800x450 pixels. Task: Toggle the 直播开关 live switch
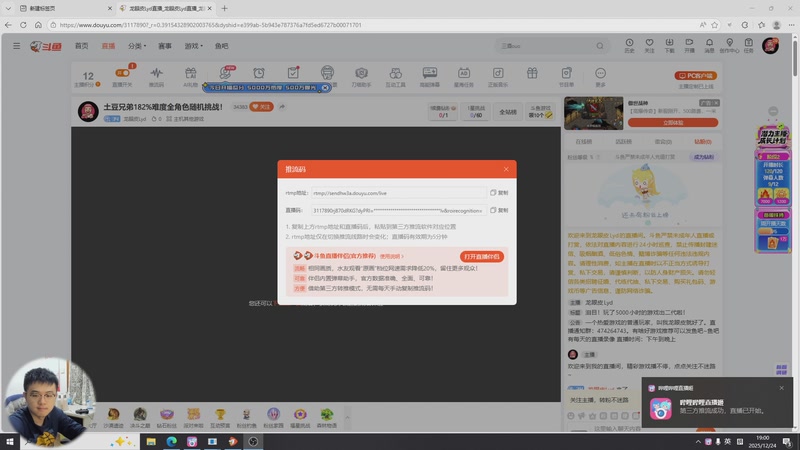(x=122, y=77)
